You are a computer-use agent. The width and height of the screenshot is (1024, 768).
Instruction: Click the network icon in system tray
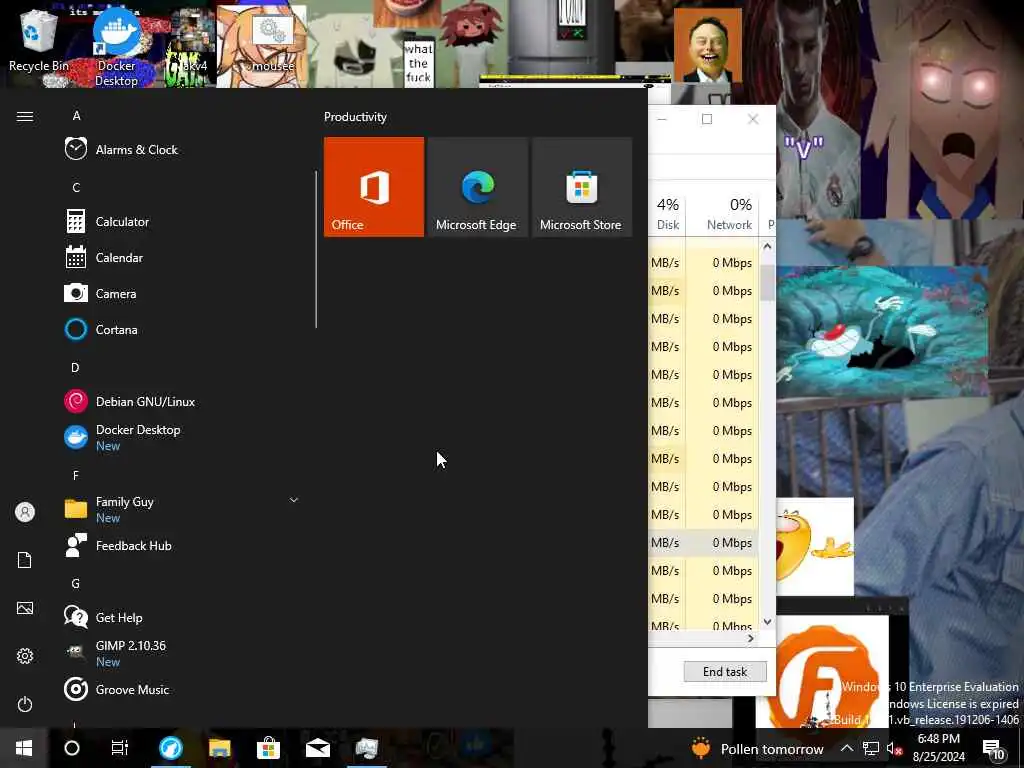(871, 748)
